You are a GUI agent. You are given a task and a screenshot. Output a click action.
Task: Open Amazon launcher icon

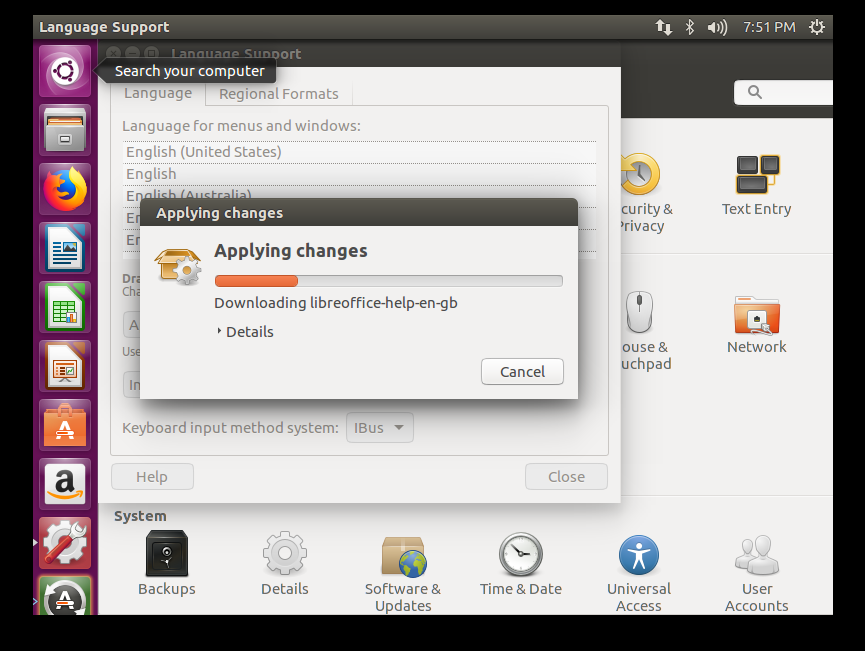[65, 484]
